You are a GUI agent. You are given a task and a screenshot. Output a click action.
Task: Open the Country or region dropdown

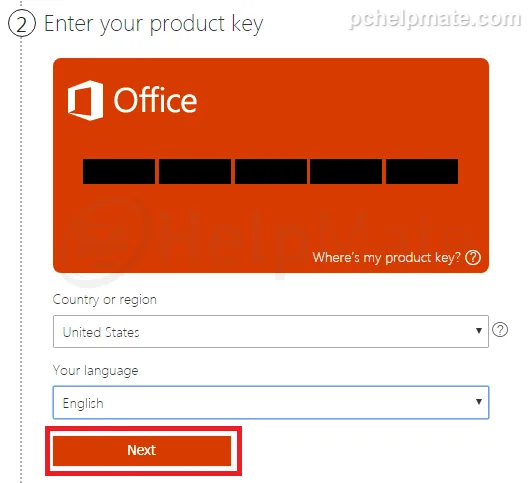[271, 331]
